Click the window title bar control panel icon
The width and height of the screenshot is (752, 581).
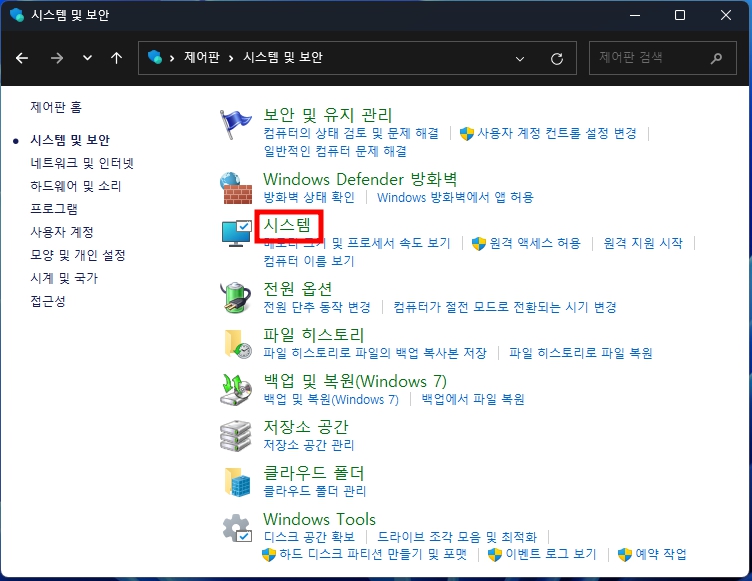point(17,15)
